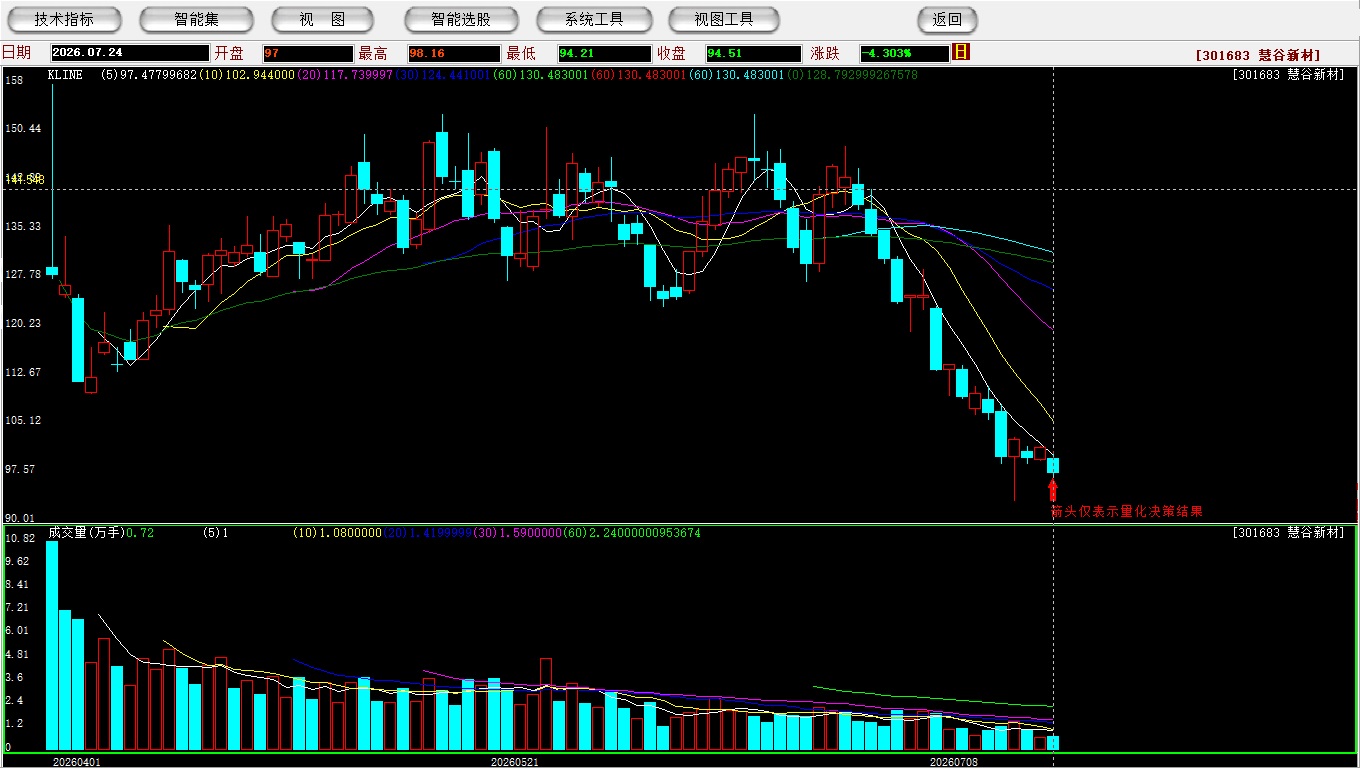This screenshot has height=768, width=1360.
Task: Click the 10.82 volume axis label
Action: pos(20,538)
